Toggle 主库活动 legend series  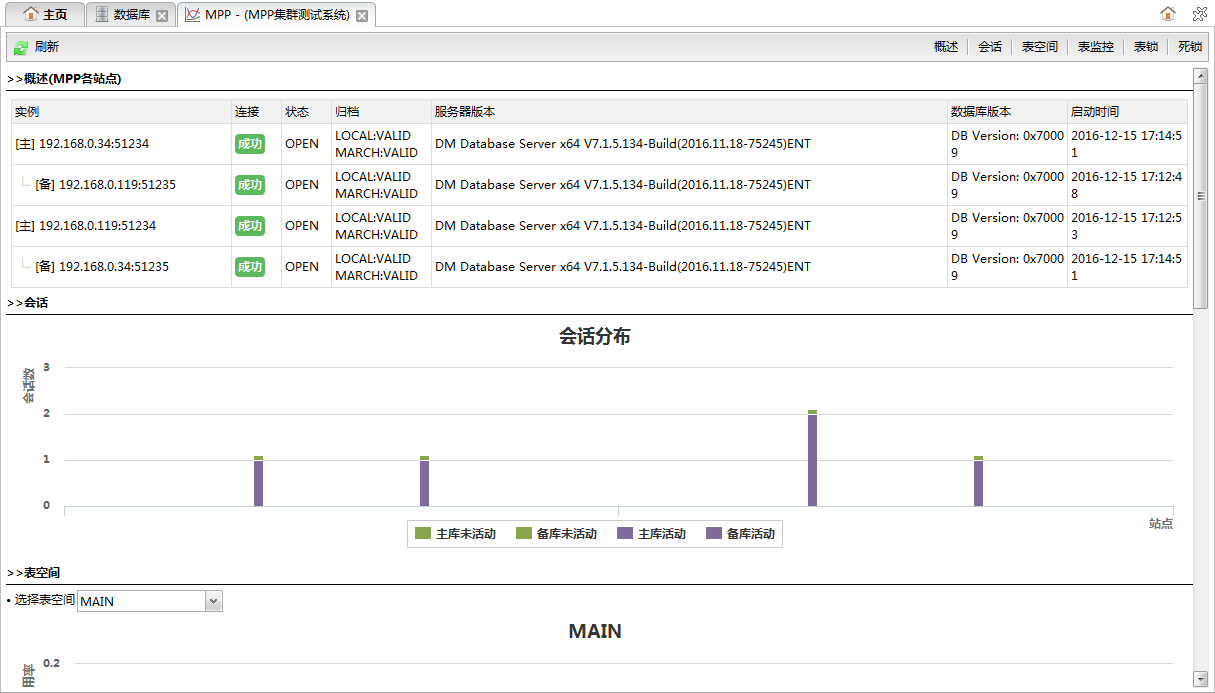point(652,534)
